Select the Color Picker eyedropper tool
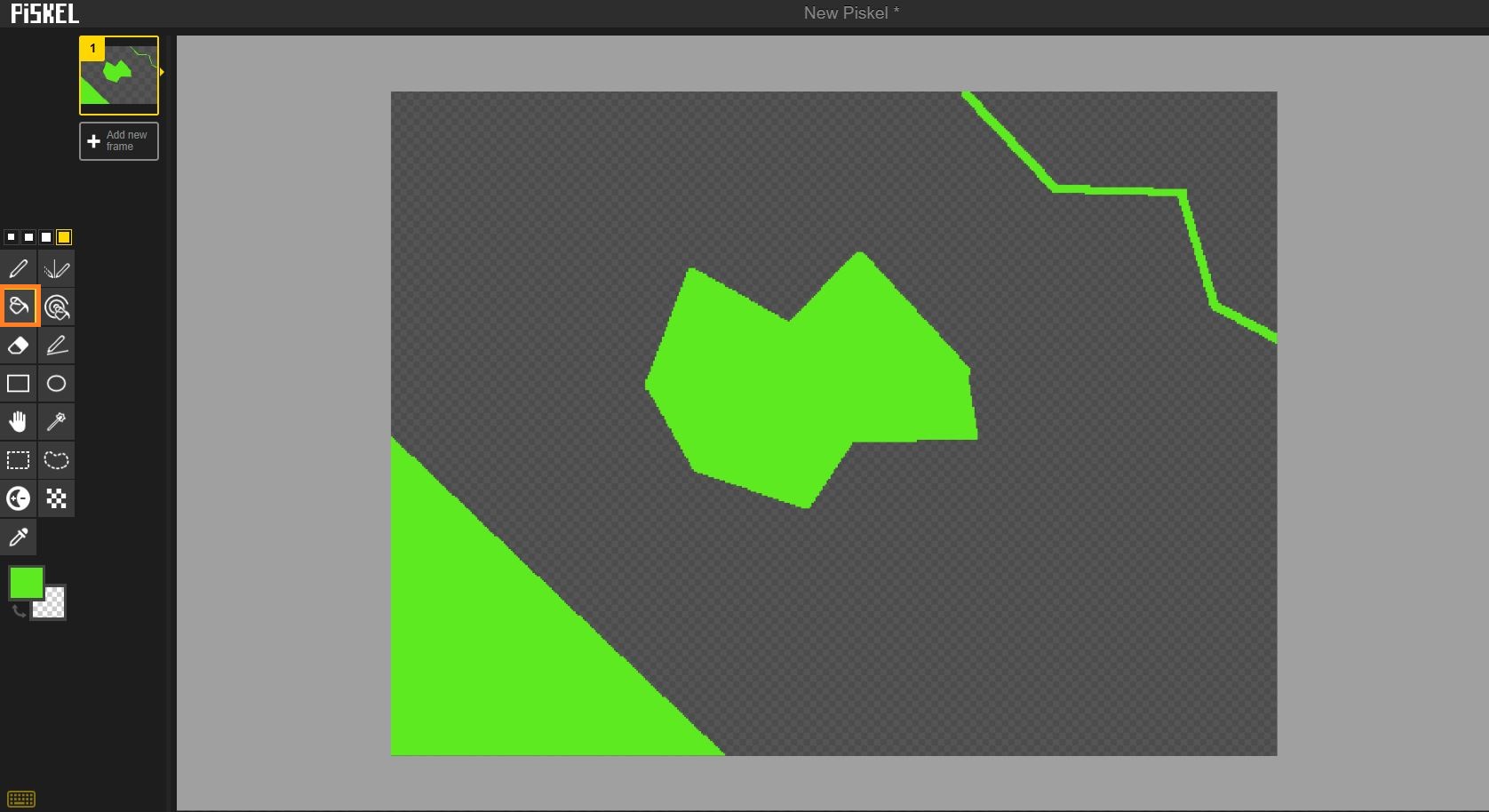Viewport: 1489px width, 812px height. coord(18,537)
